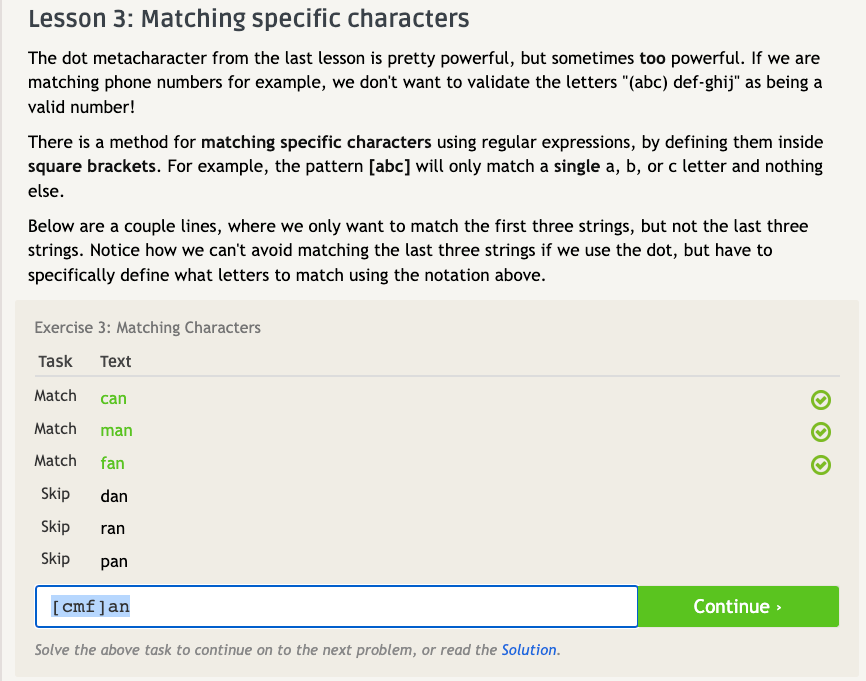
Task: Click the "dan" skip text
Action: (114, 496)
